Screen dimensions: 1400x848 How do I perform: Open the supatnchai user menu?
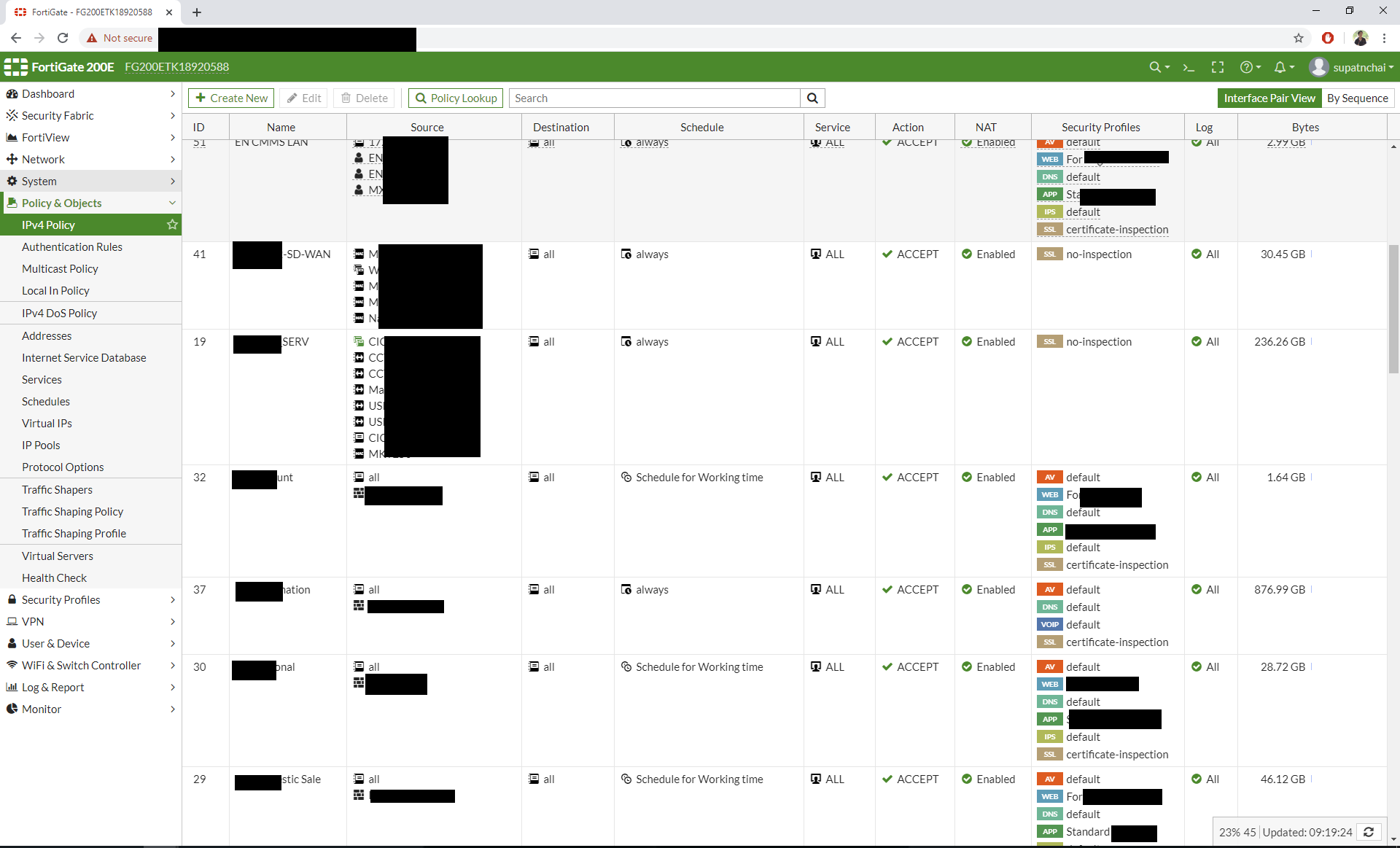click(x=1351, y=67)
